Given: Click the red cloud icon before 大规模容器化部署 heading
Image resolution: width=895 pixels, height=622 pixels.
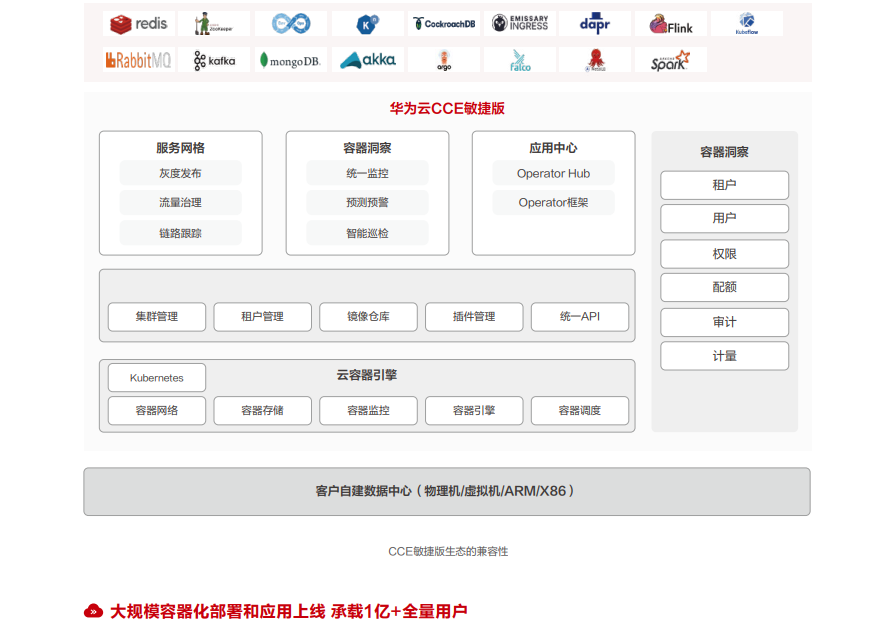Looking at the screenshot, I should point(93,611).
